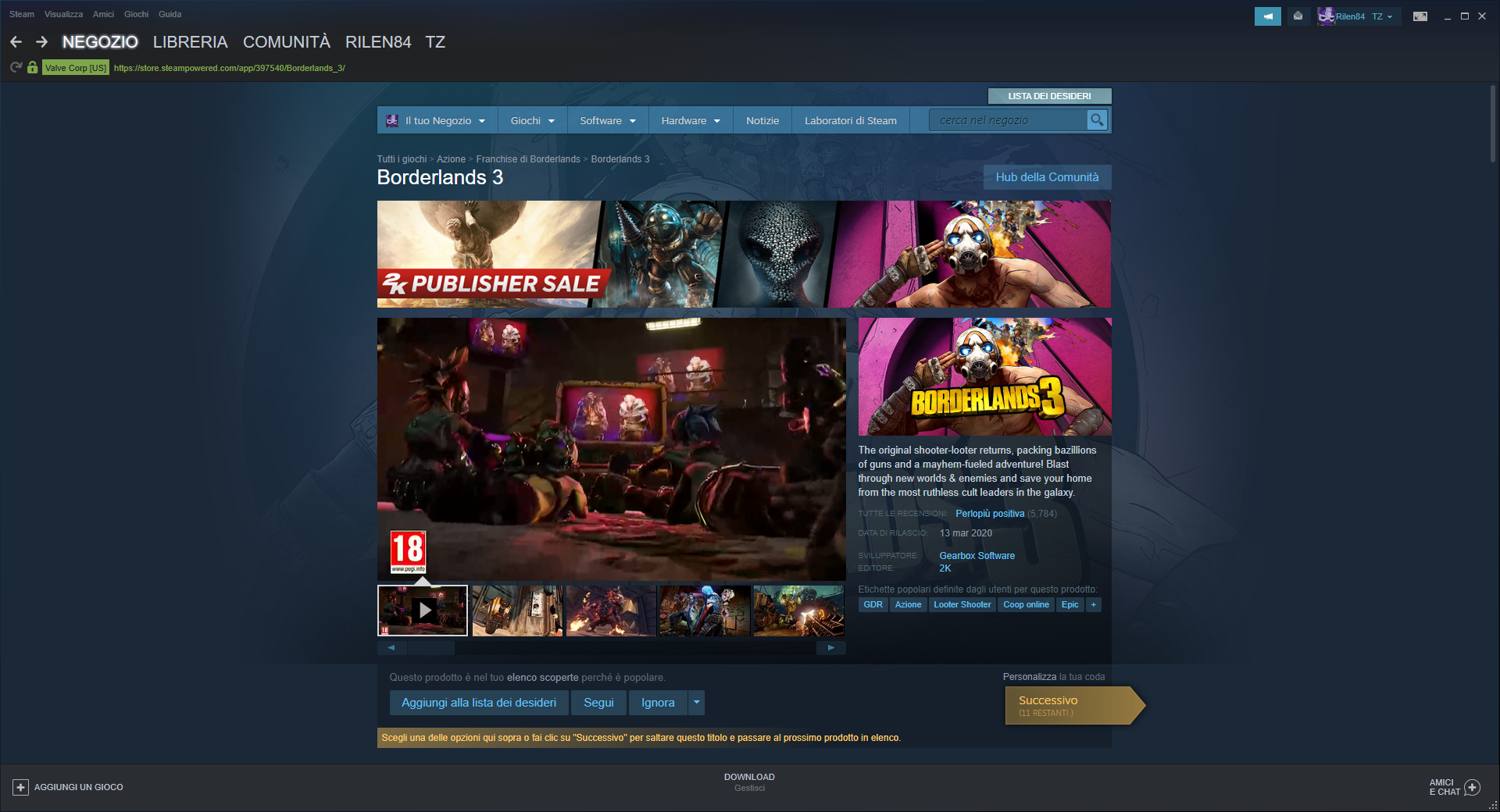This screenshot has width=1500, height=812.
Task: Click the Rilen84 profile avatar
Action: click(x=1326, y=16)
